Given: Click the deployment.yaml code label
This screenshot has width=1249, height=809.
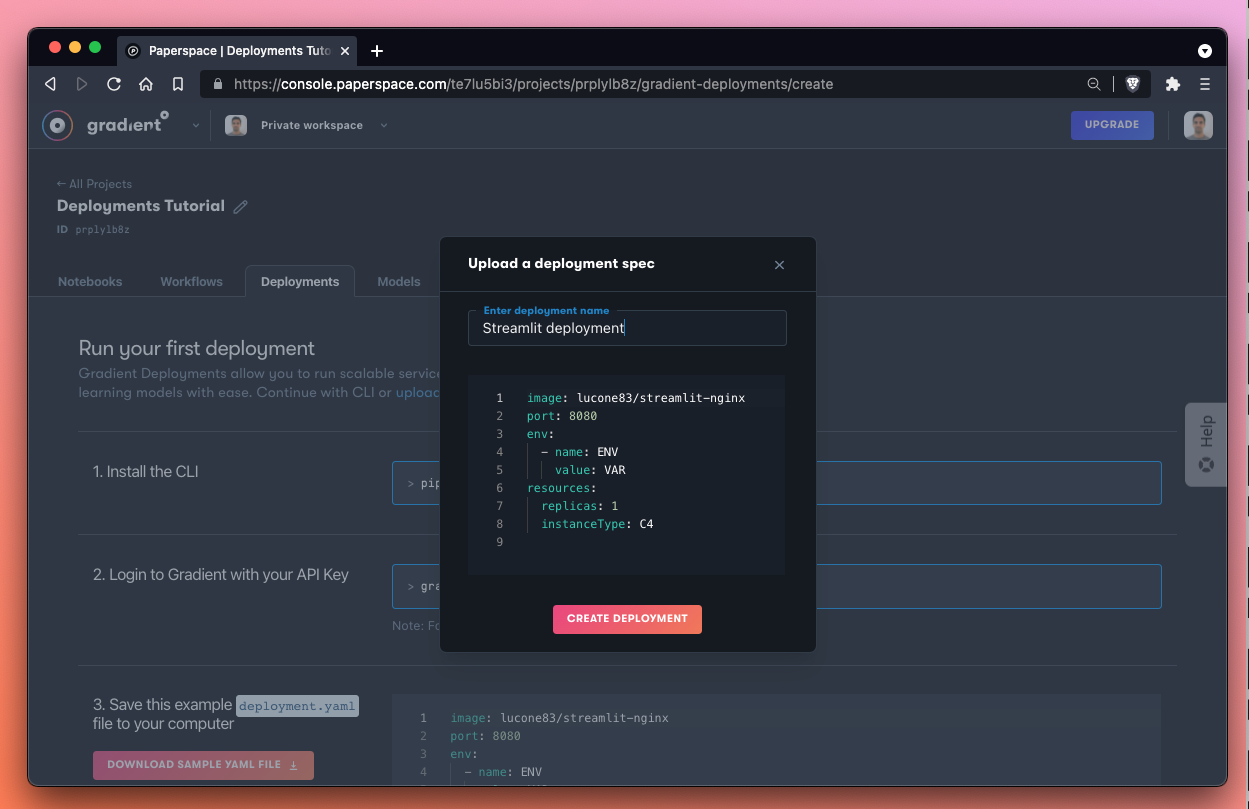Looking at the screenshot, I should click(x=297, y=706).
